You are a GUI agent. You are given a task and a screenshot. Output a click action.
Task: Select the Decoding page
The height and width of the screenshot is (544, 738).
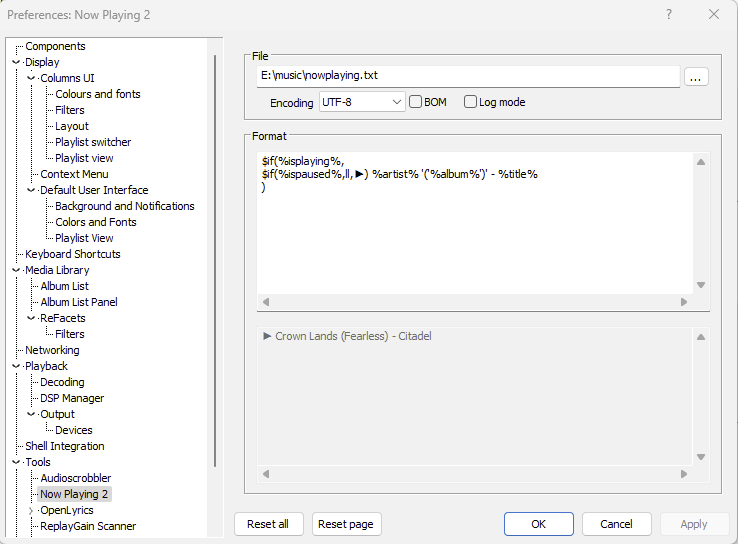(x=62, y=382)
